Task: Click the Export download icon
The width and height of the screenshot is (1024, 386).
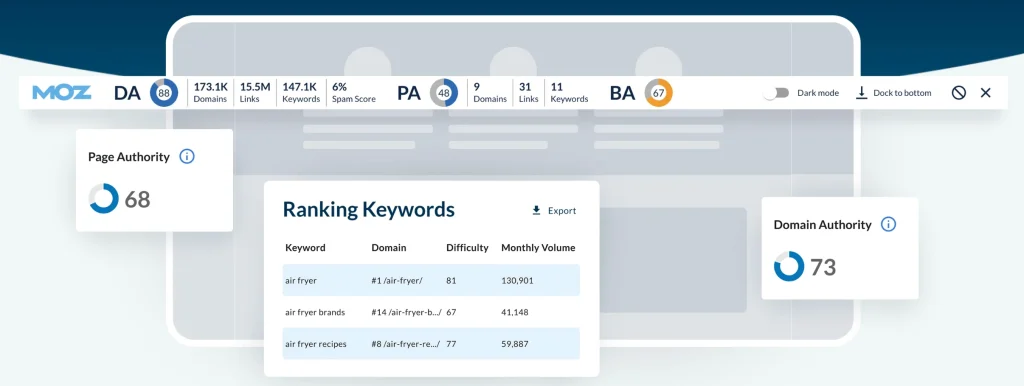Action: (x=536, y=210)
